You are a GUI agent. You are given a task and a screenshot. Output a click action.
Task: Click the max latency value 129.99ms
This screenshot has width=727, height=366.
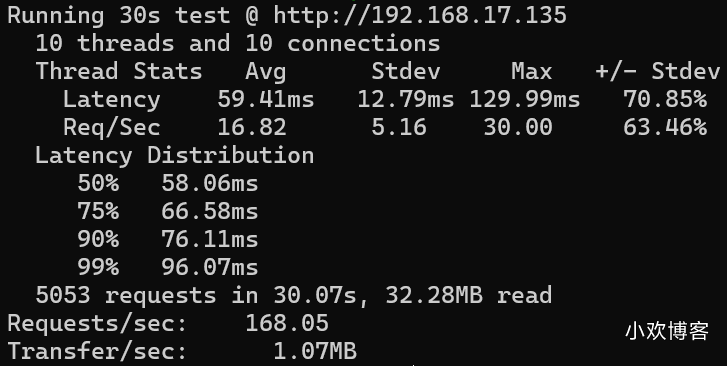[x=524, y=99]
